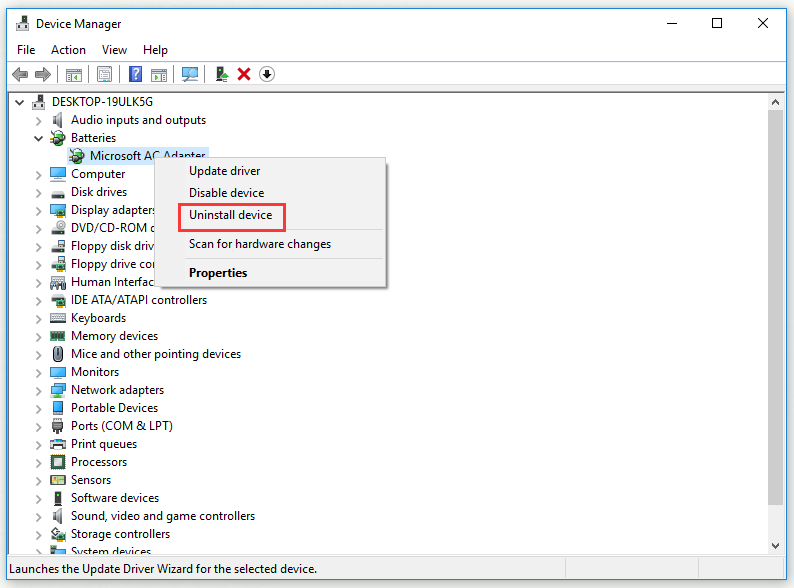Click the Scan for hardware changes monitor icon

coord(190,74)
